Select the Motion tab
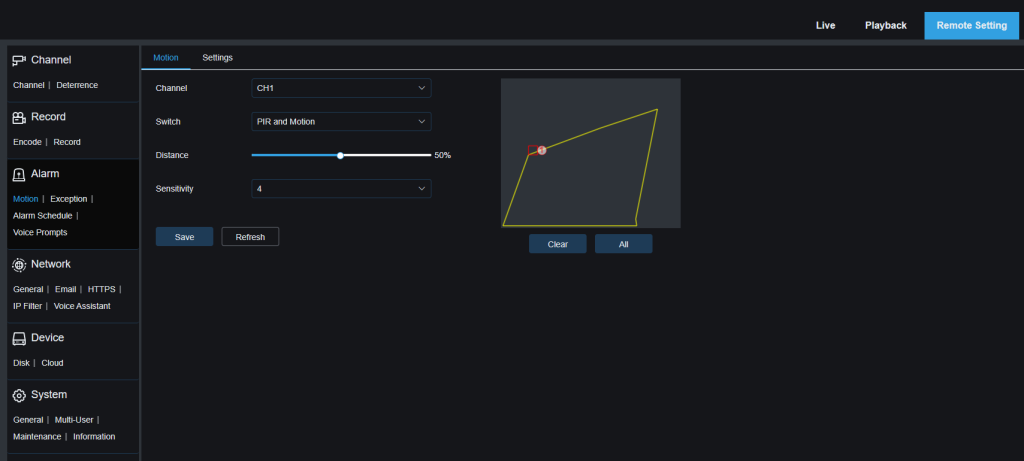 (166, 57)
